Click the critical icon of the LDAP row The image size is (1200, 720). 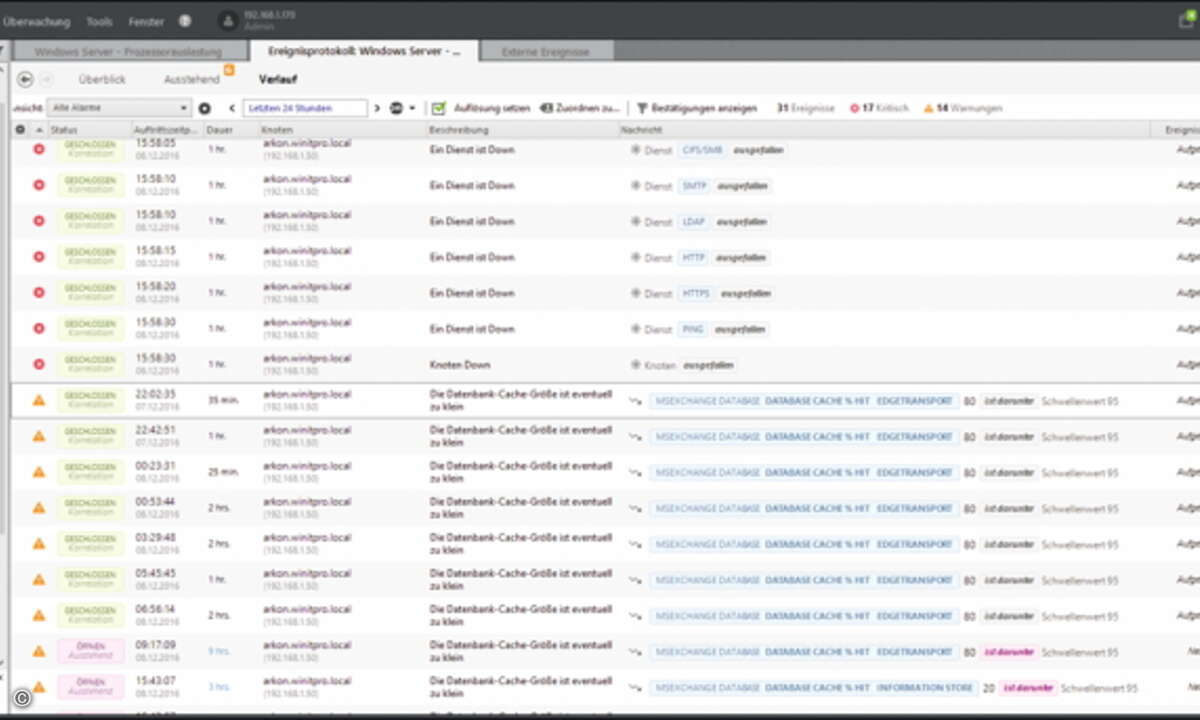[39, 221]
